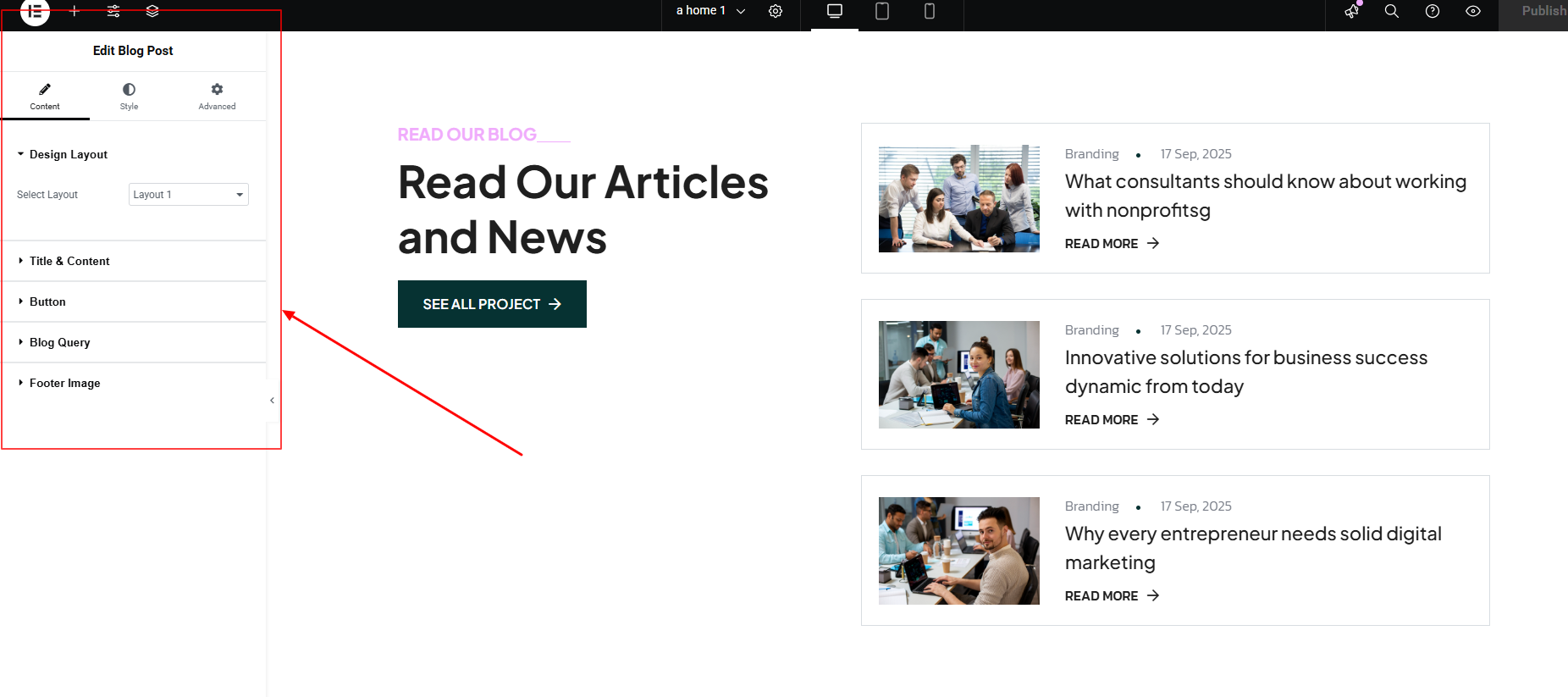Open the help question mark icon
Screen dimensions: 1568x697
tap(1433, 11)
